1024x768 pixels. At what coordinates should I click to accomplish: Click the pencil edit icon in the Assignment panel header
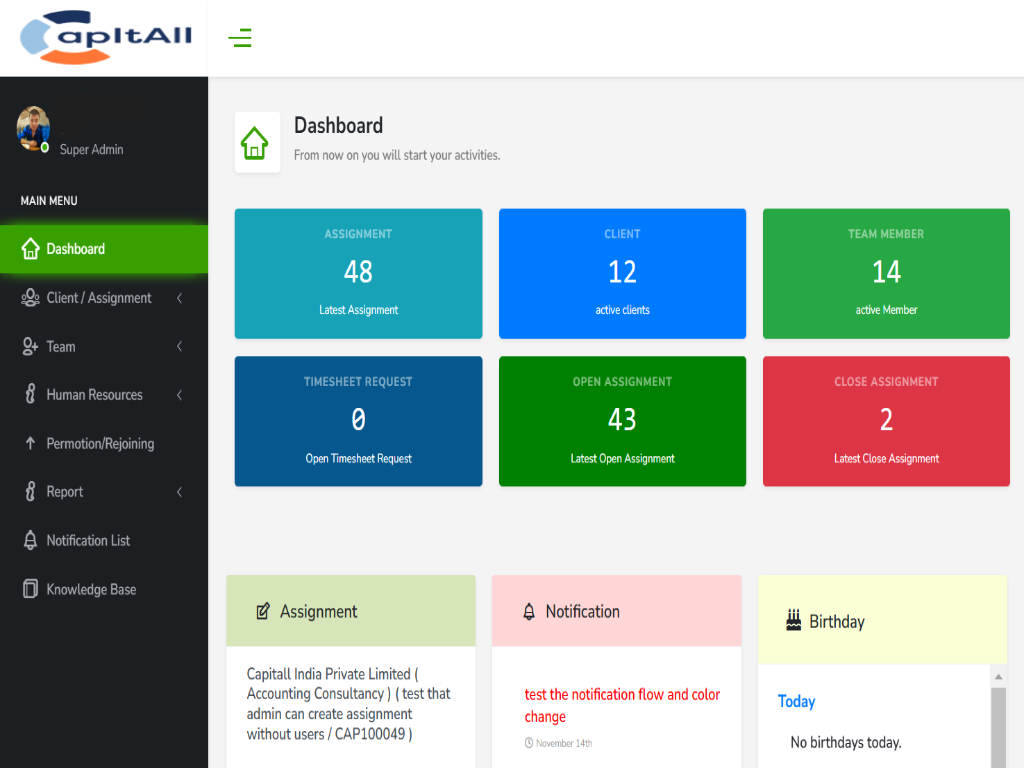[x=262, y=611]
